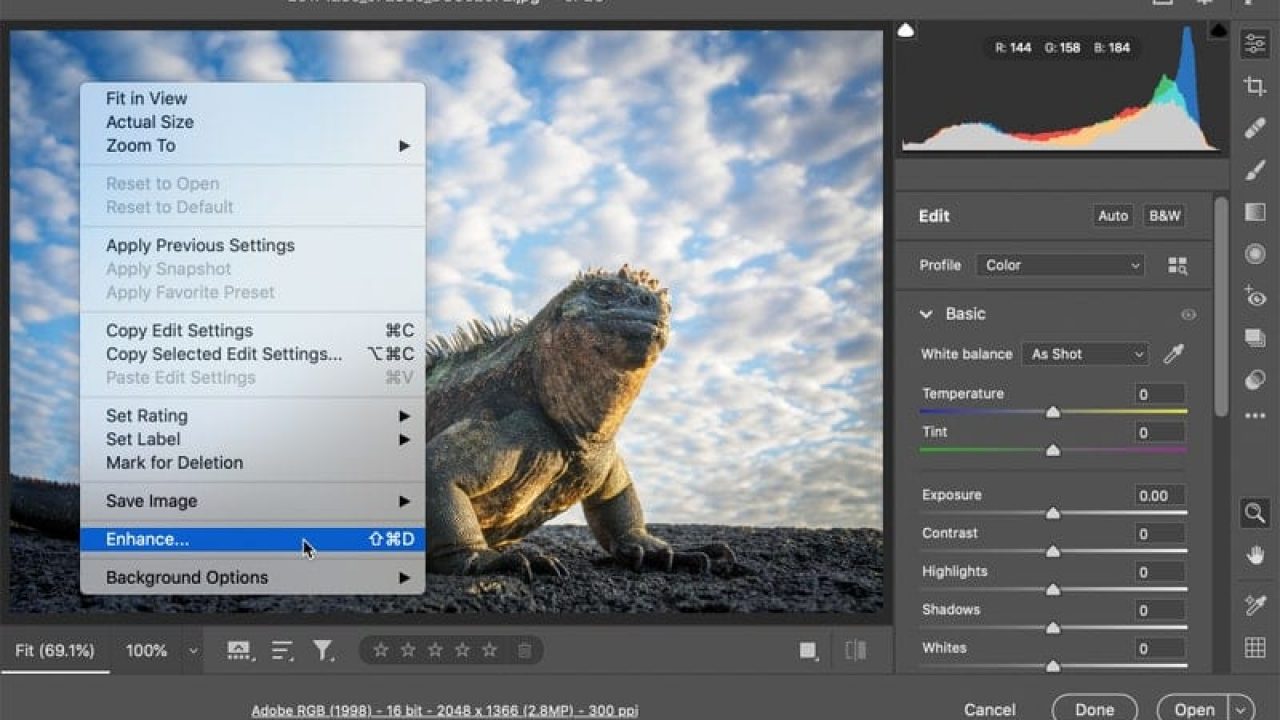
Task: Choose Mark for Deletion
Action: 252,463
